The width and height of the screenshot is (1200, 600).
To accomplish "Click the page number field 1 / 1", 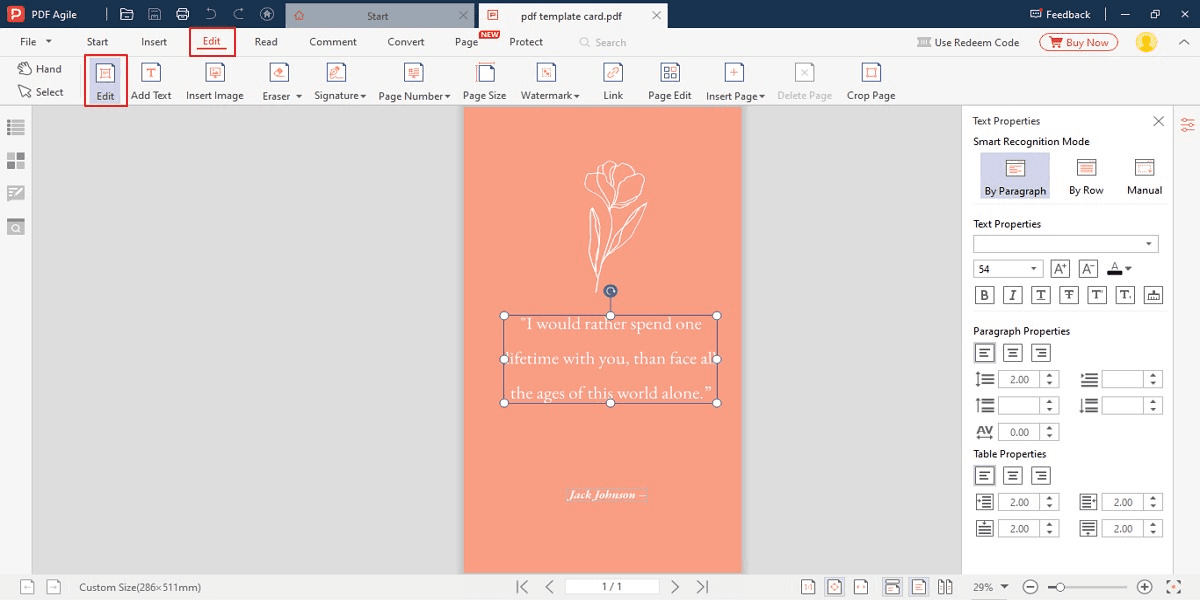I will pyautogui.click(x=612, y=587).
